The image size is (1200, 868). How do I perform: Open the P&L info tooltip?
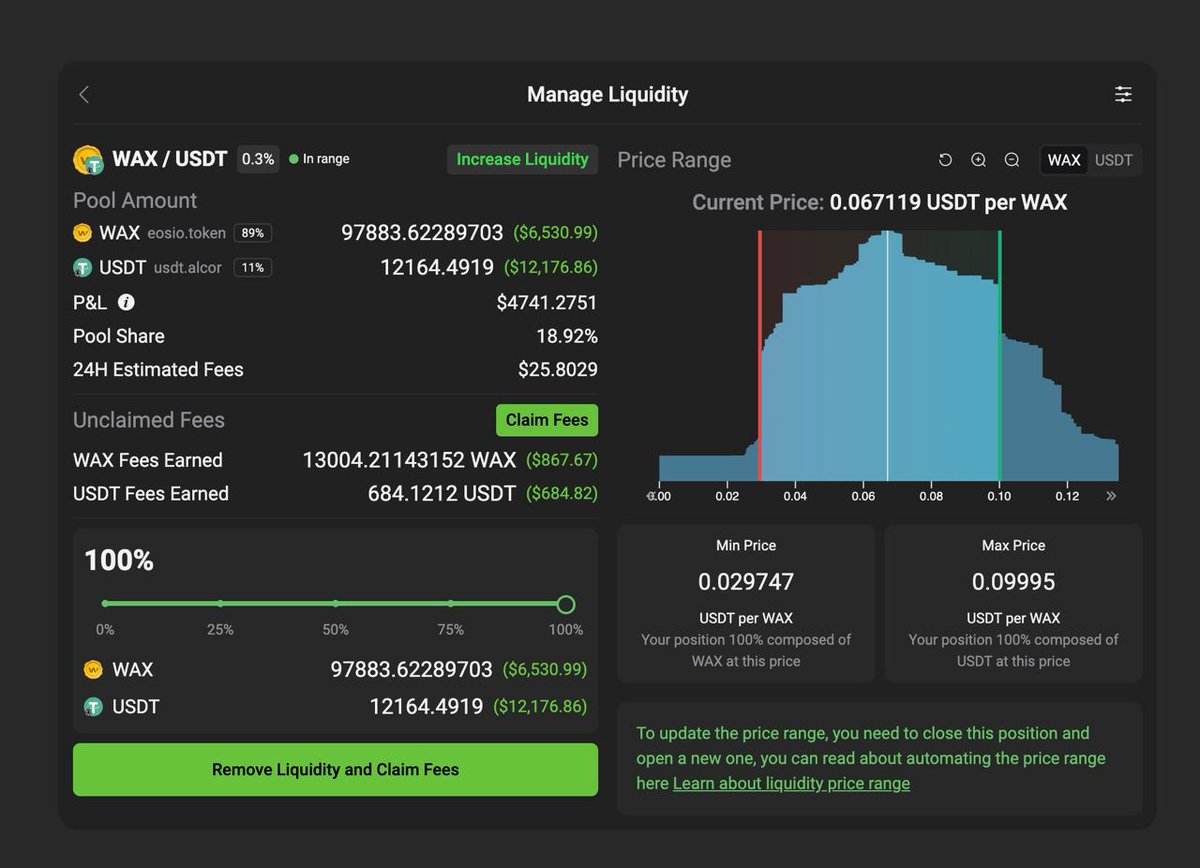tap(124, 302)
